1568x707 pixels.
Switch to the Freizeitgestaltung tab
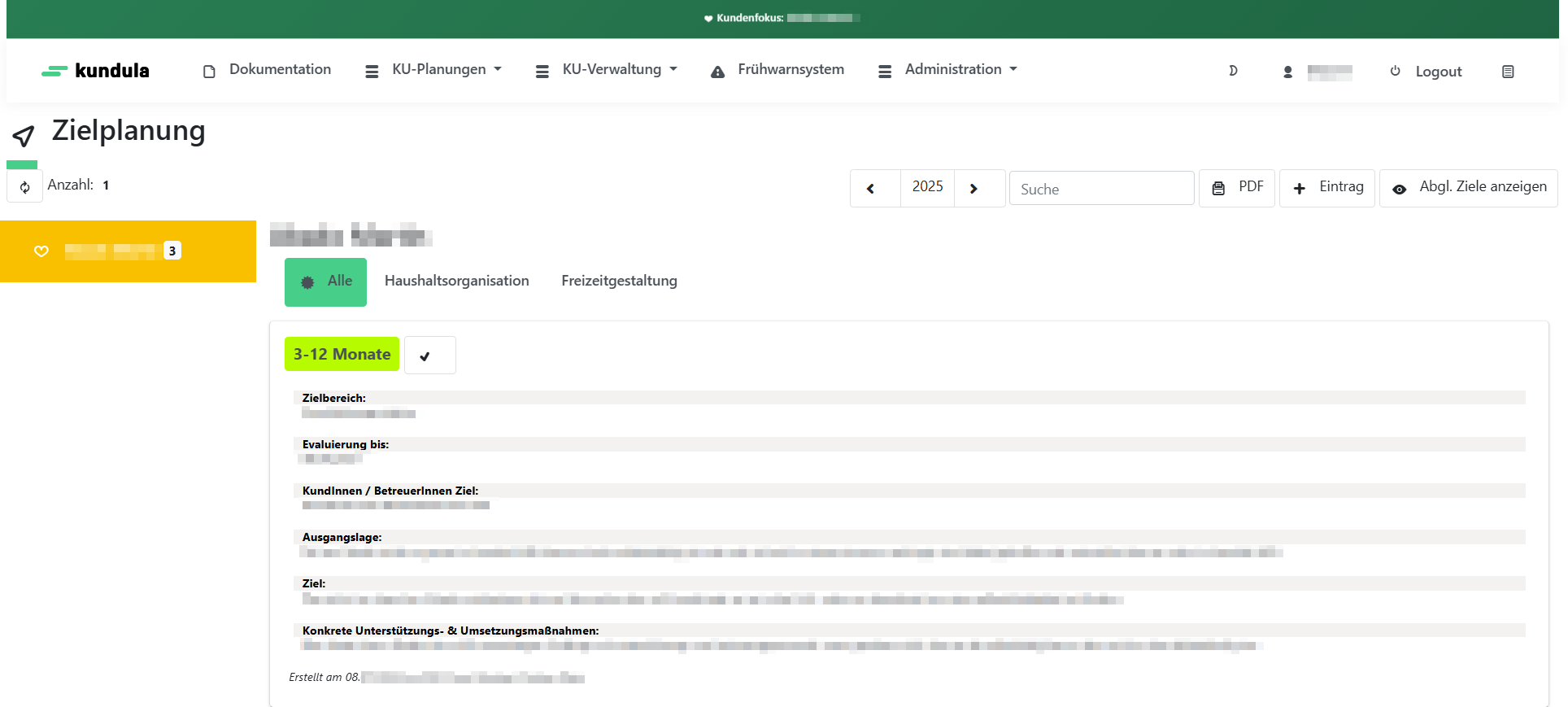click(x=619, y=281)
